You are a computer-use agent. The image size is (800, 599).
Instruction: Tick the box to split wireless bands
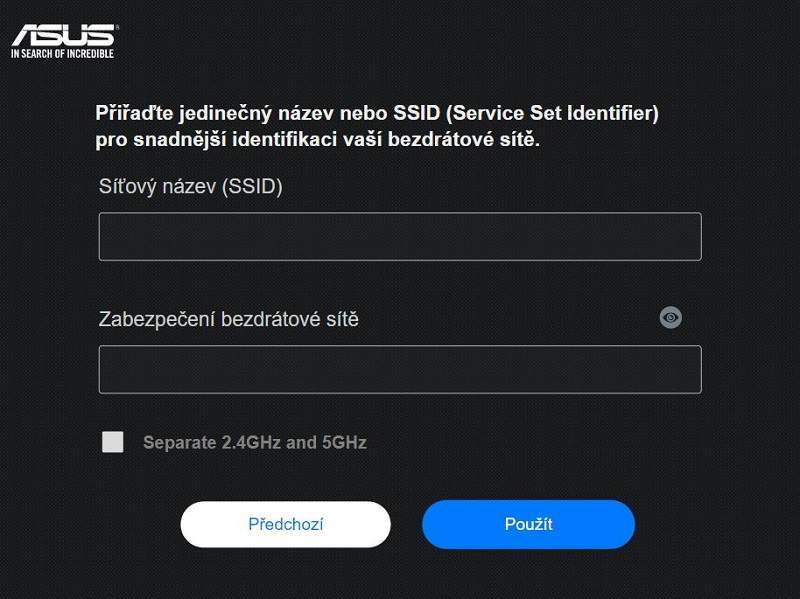[113, 442]
